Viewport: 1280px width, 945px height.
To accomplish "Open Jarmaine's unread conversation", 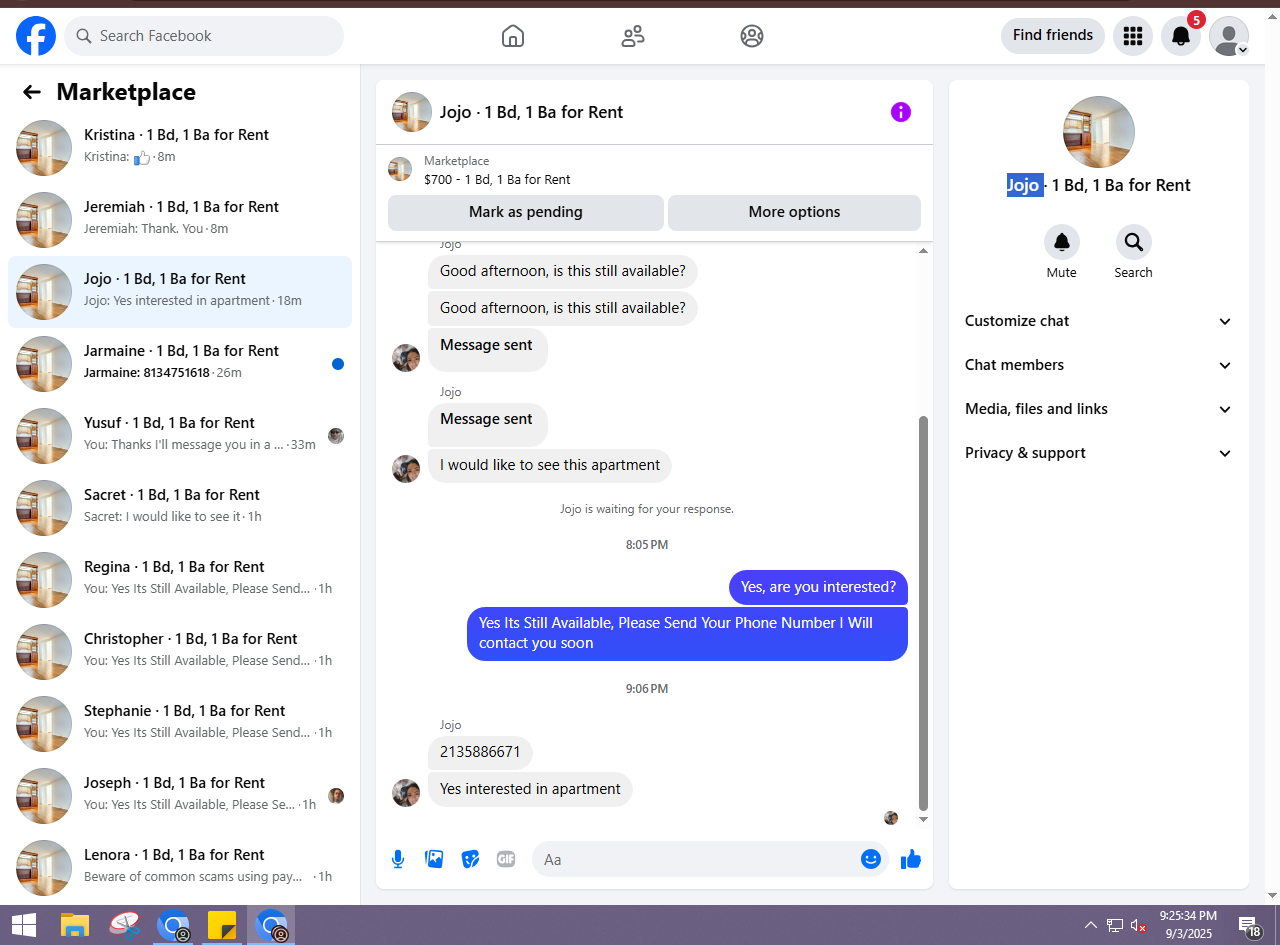I will click(180, 364).
